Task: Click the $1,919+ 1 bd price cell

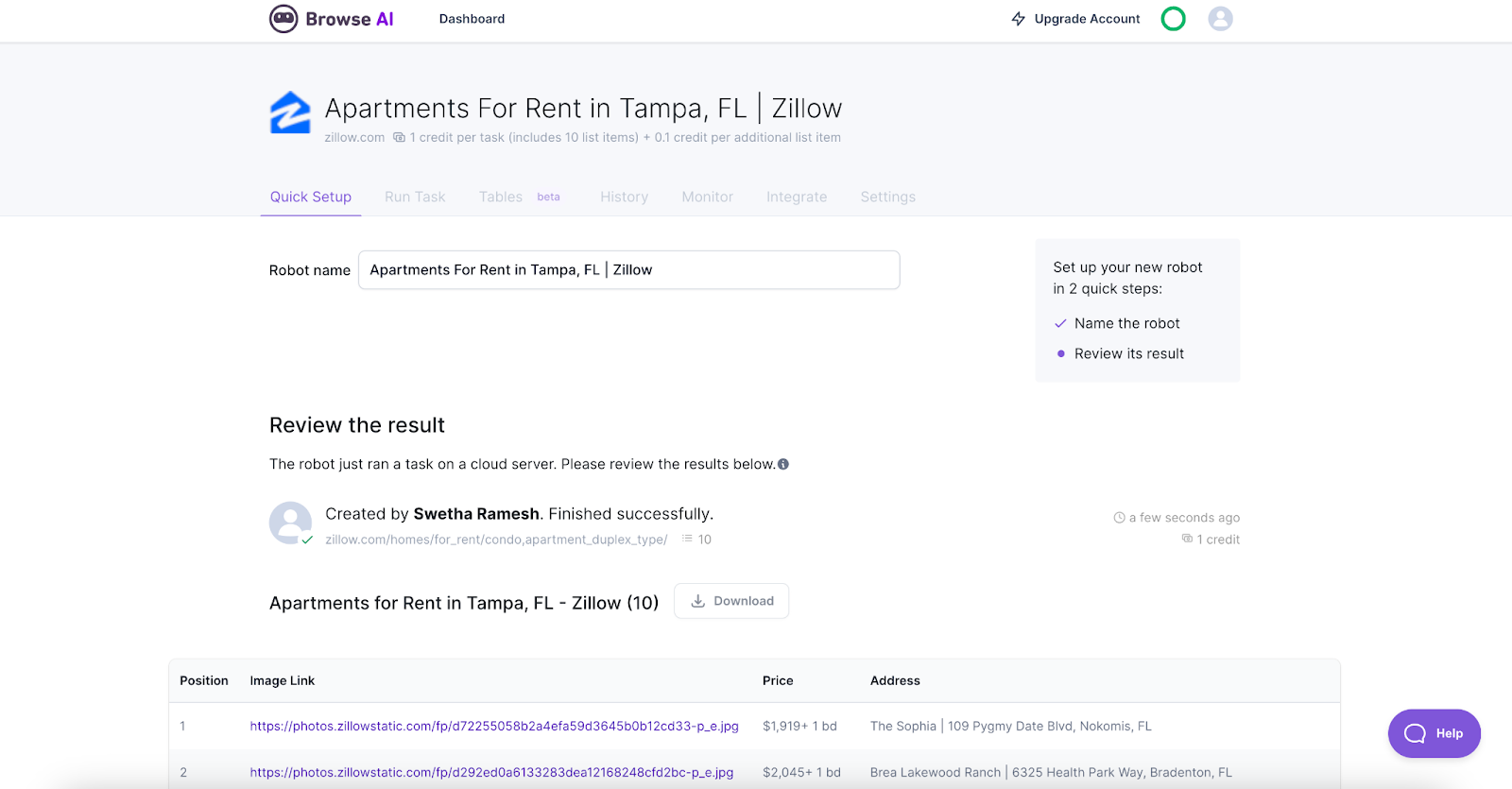Action: click(799, 727)
